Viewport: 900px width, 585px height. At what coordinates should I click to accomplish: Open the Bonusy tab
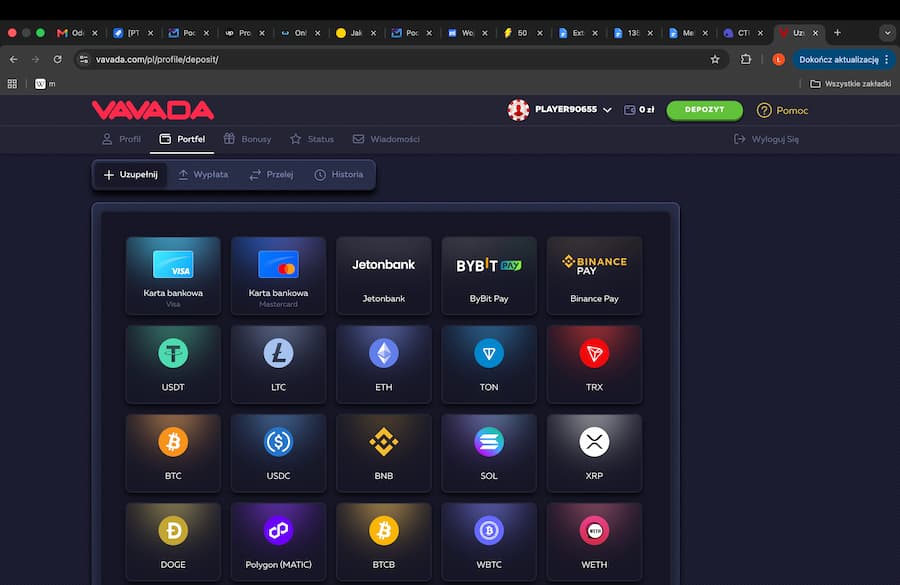tap(247, 139)
